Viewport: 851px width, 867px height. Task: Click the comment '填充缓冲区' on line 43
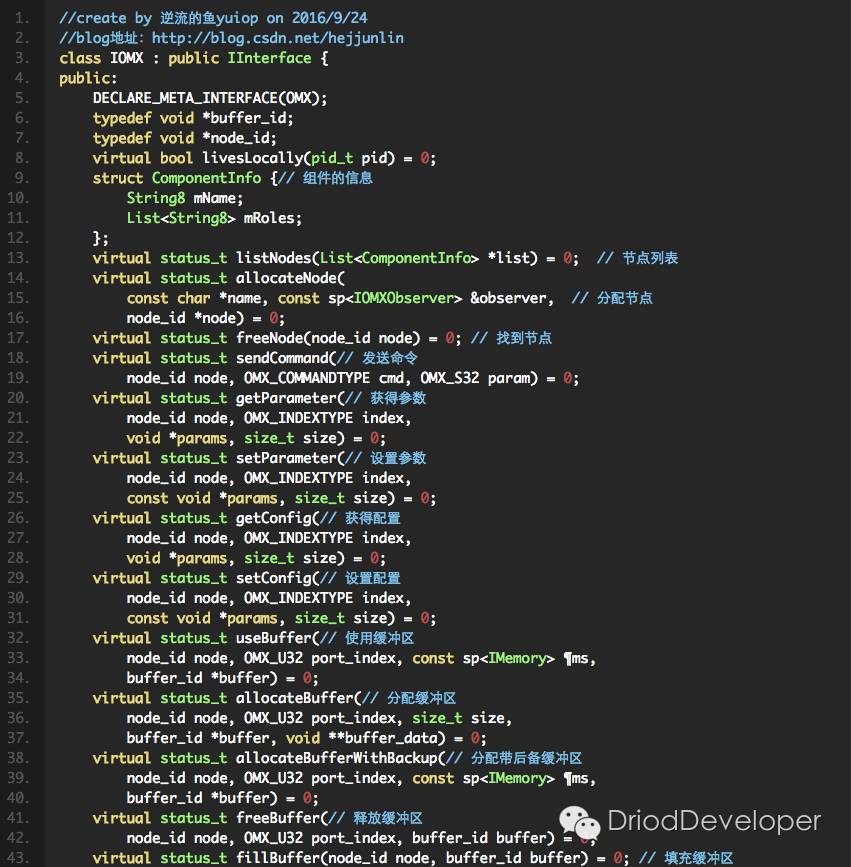pyautogui.click(x=699, y=858)
